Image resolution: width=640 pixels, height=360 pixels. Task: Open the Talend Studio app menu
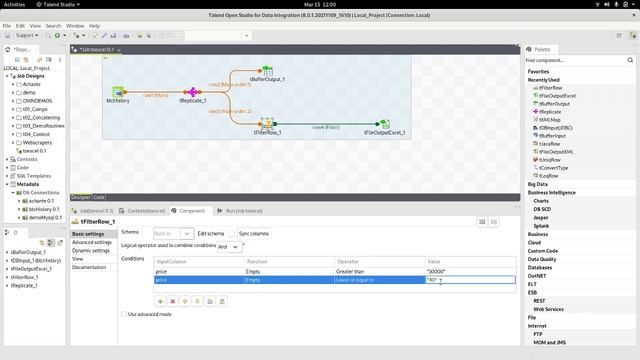[58, 4]
